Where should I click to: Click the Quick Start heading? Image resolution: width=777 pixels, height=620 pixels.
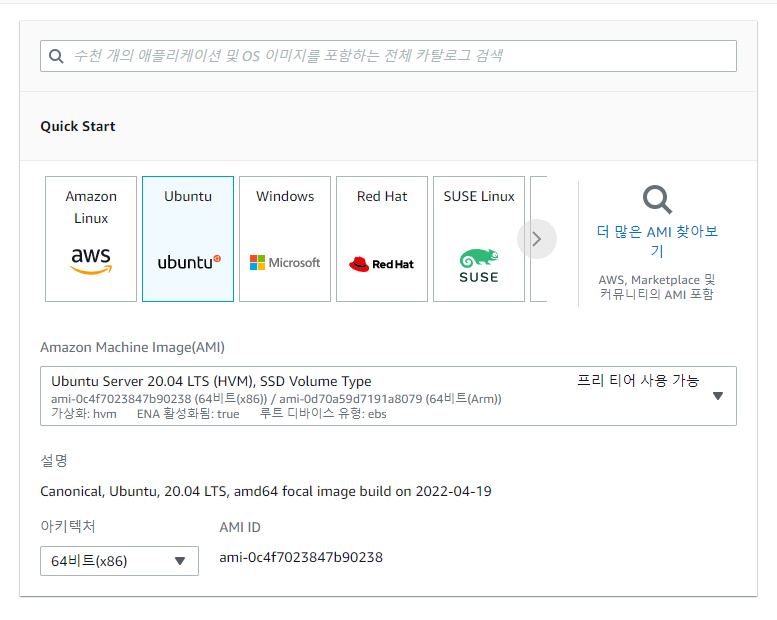click(x=78, y=126)
